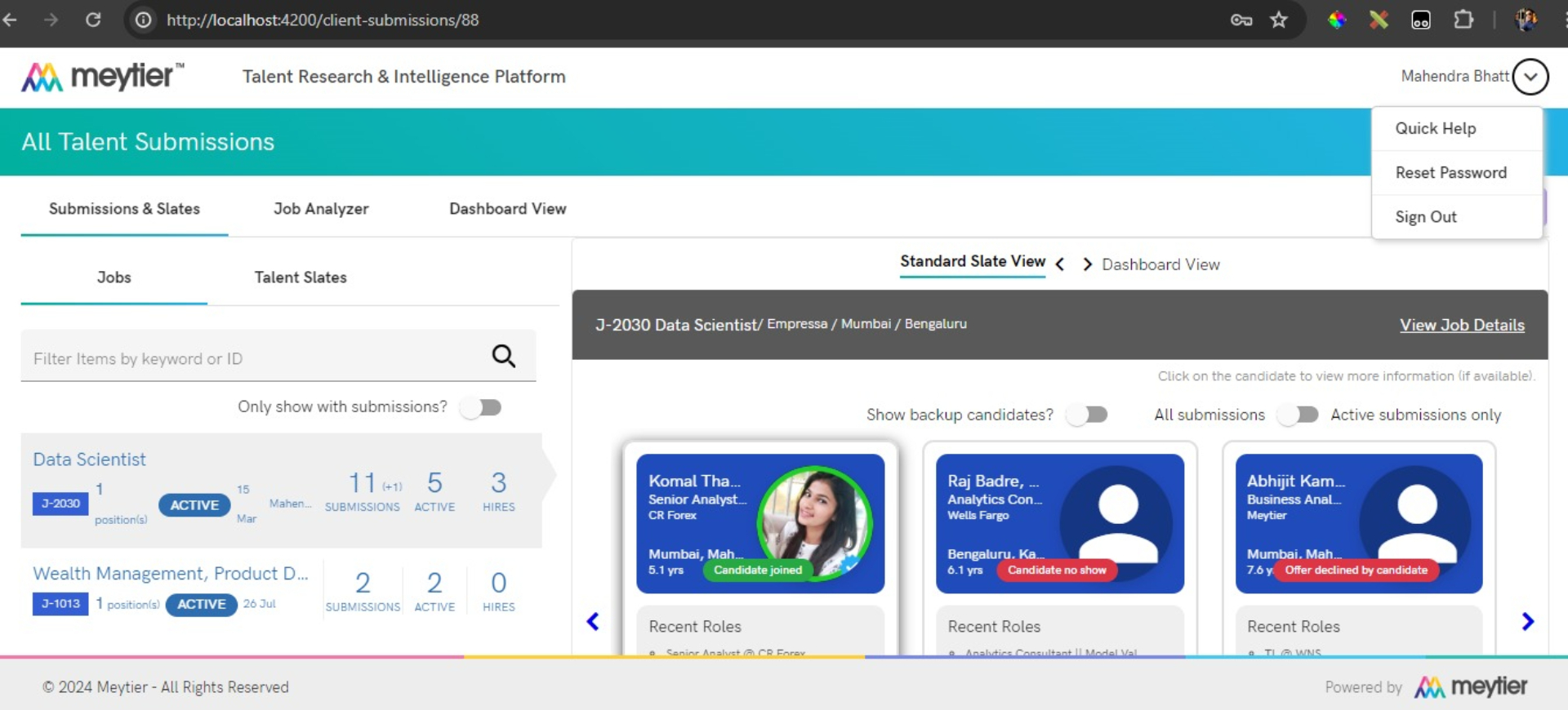Click the search magnifier icon in filter box
This screenshot has width=1568, height=710.
click(503, 356)
